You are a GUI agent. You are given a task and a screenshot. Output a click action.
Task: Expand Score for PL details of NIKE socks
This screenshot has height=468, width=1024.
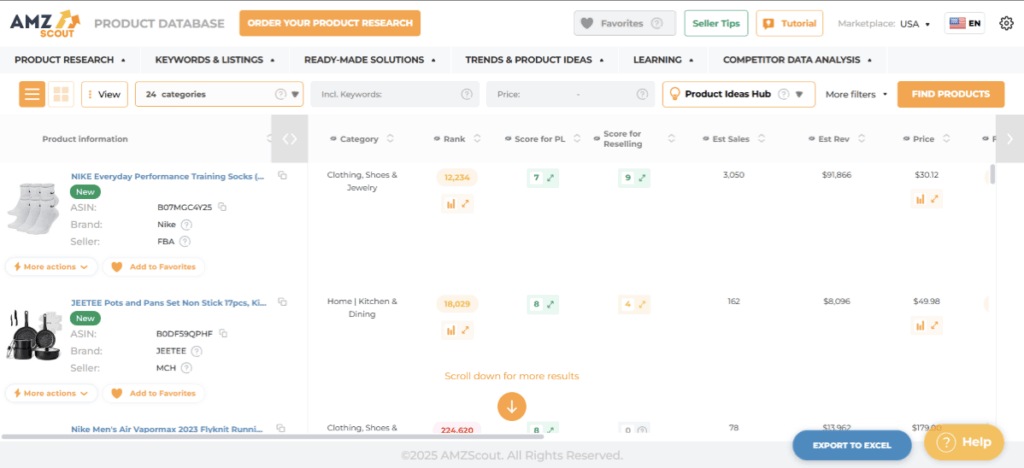[x=550, y=178]
